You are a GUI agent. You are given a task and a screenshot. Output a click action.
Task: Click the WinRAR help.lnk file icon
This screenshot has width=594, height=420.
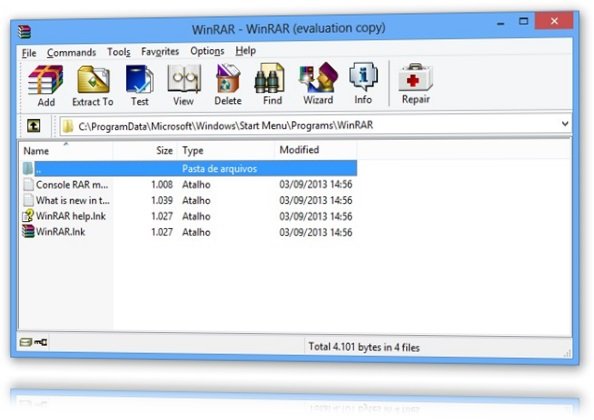click(x=28, y=216)
